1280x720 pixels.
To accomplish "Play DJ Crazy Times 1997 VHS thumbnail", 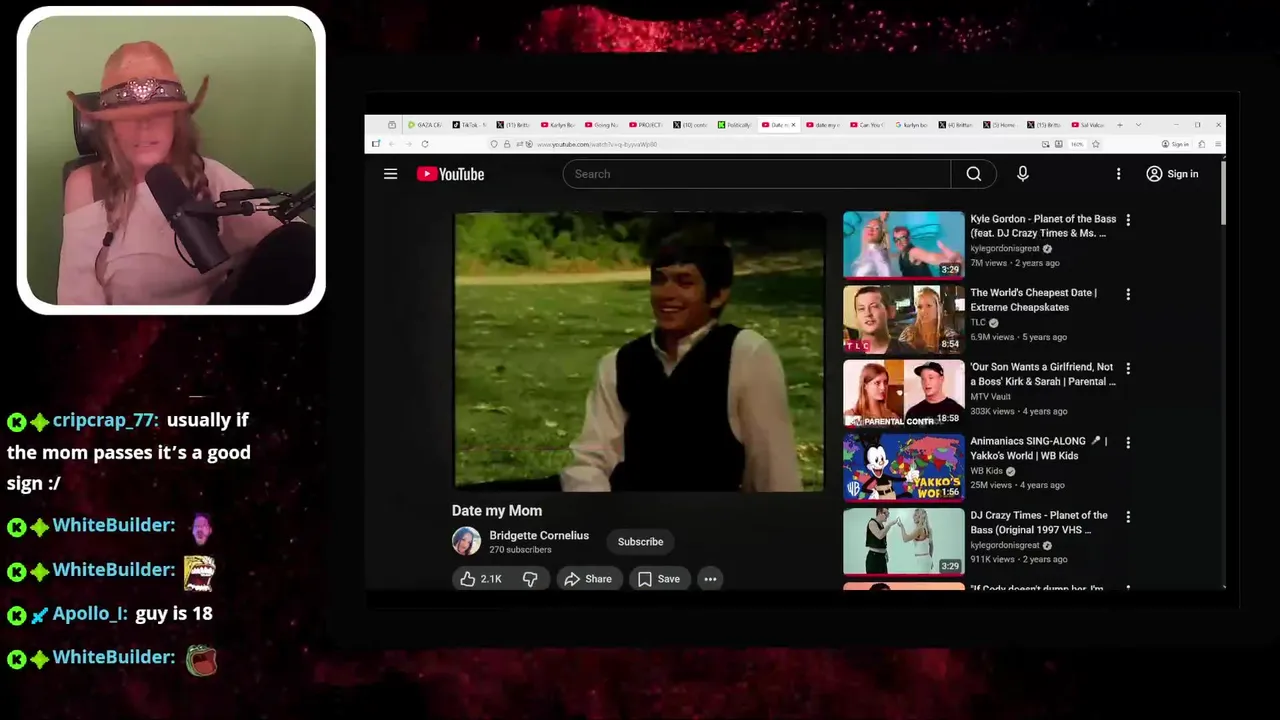I will 904,541.
